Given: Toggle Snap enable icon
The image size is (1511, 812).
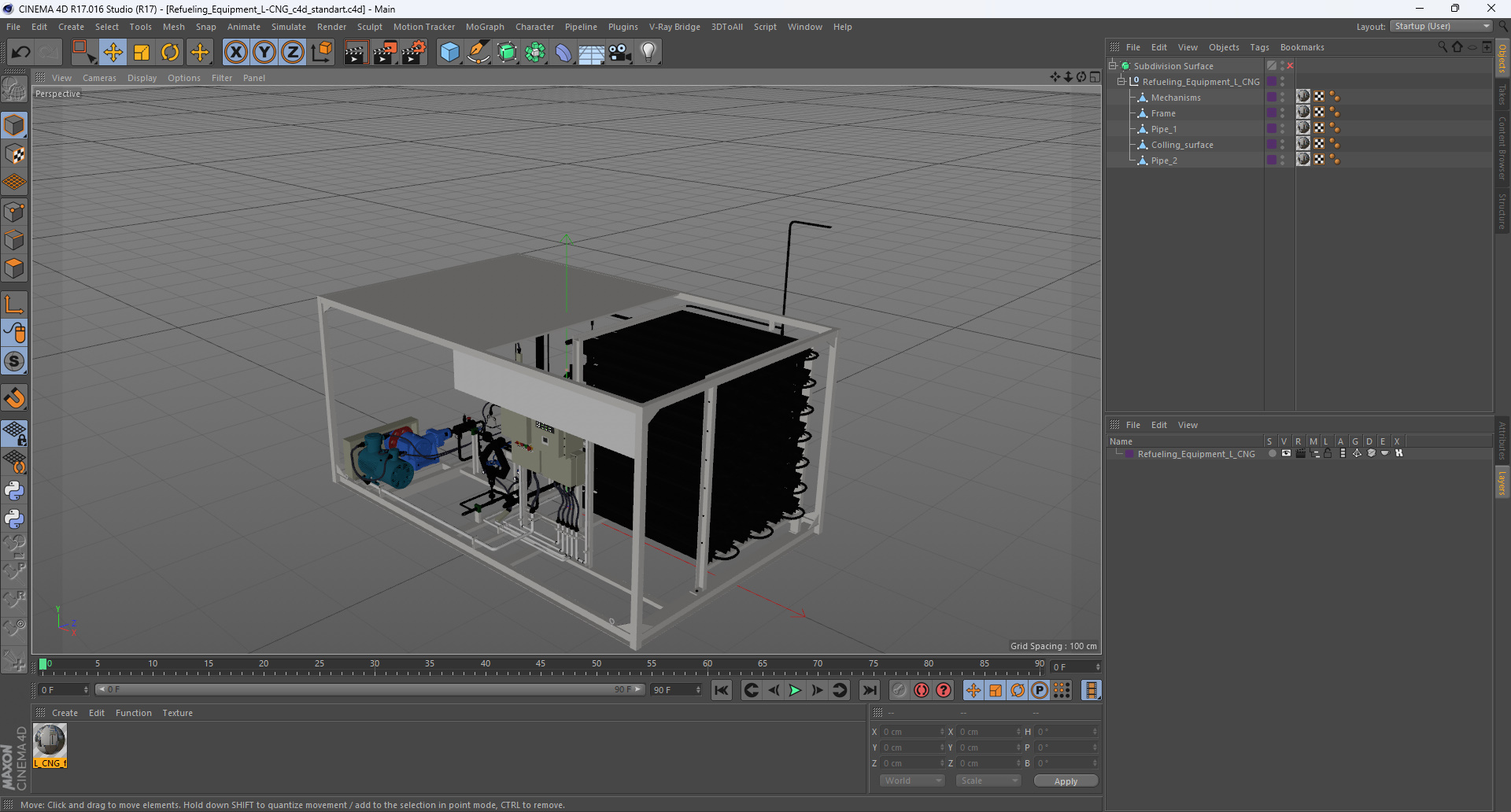Looking at the screenshot, I should click(x=14, y=362).
